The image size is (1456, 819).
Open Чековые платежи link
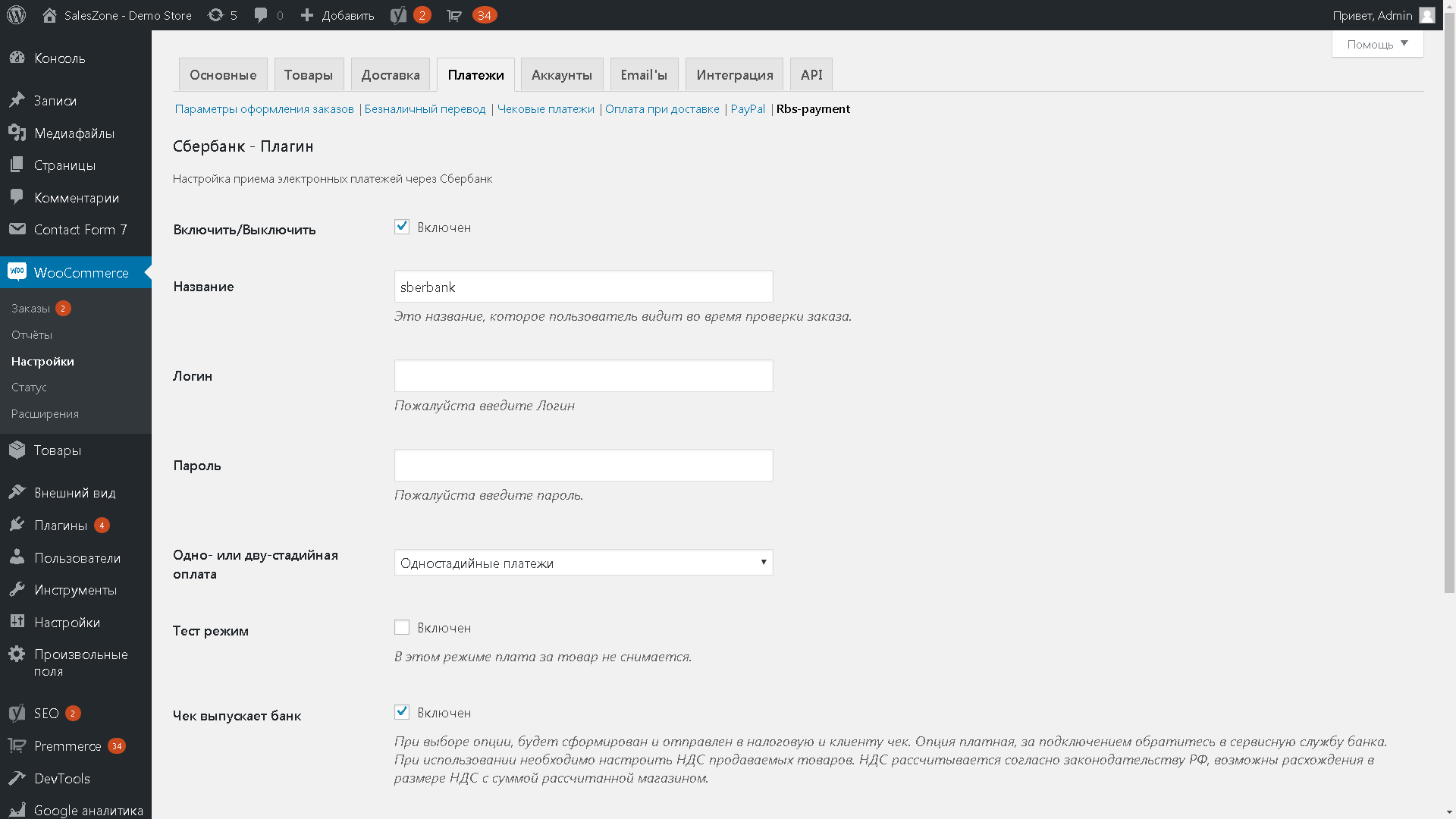(x=546, y=108)
